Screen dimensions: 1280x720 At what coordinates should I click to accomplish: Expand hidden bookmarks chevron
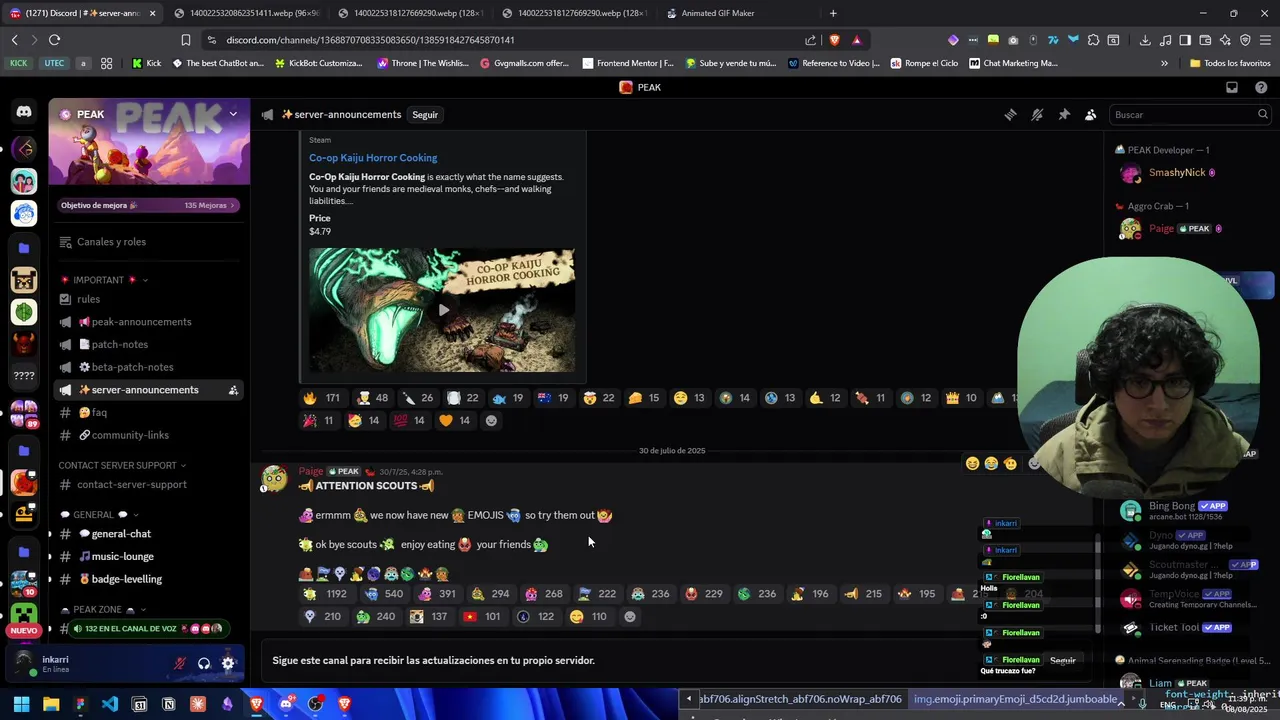(1164, 63)
